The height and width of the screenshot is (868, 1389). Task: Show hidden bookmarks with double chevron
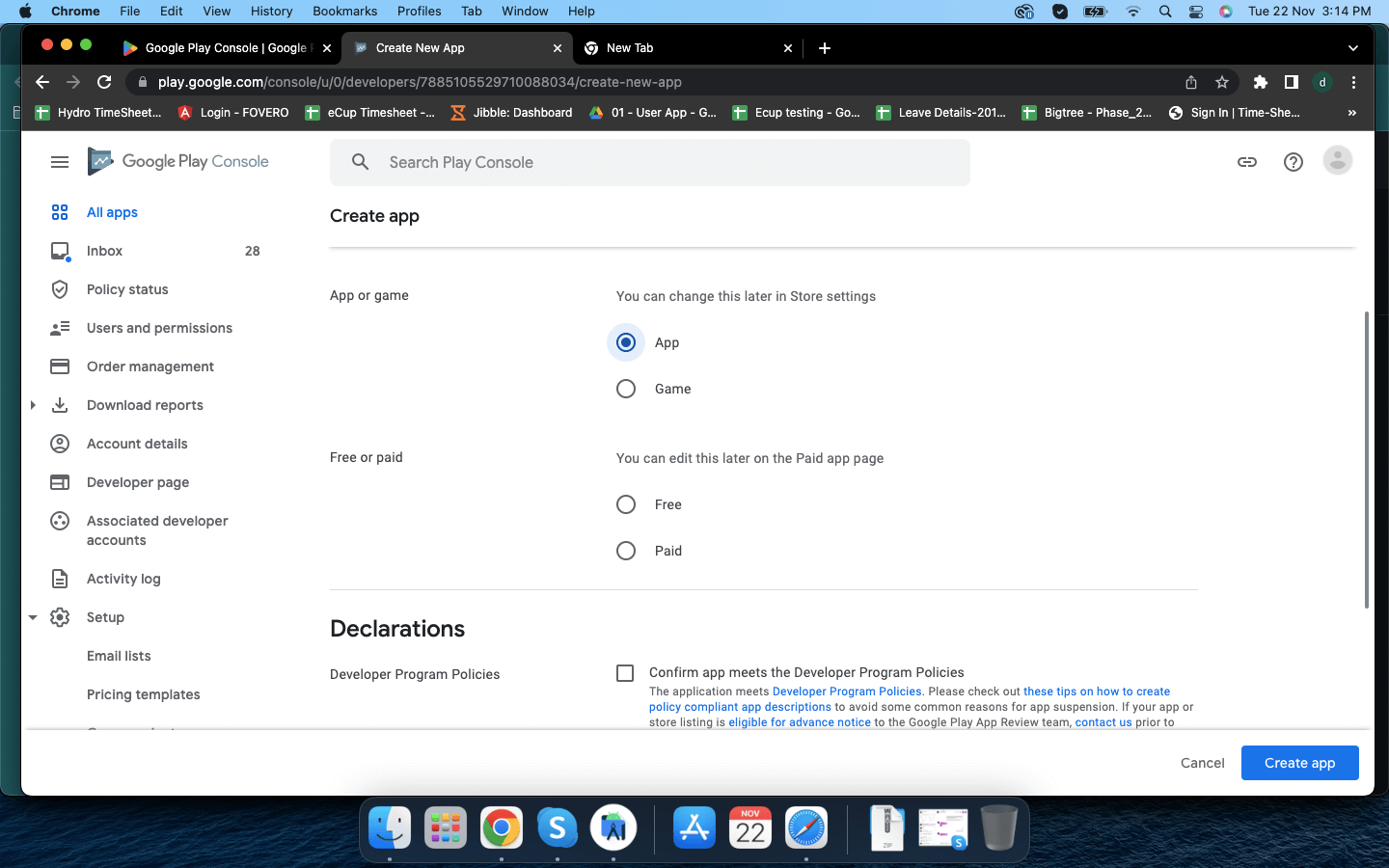click(x=1351, y=113)
